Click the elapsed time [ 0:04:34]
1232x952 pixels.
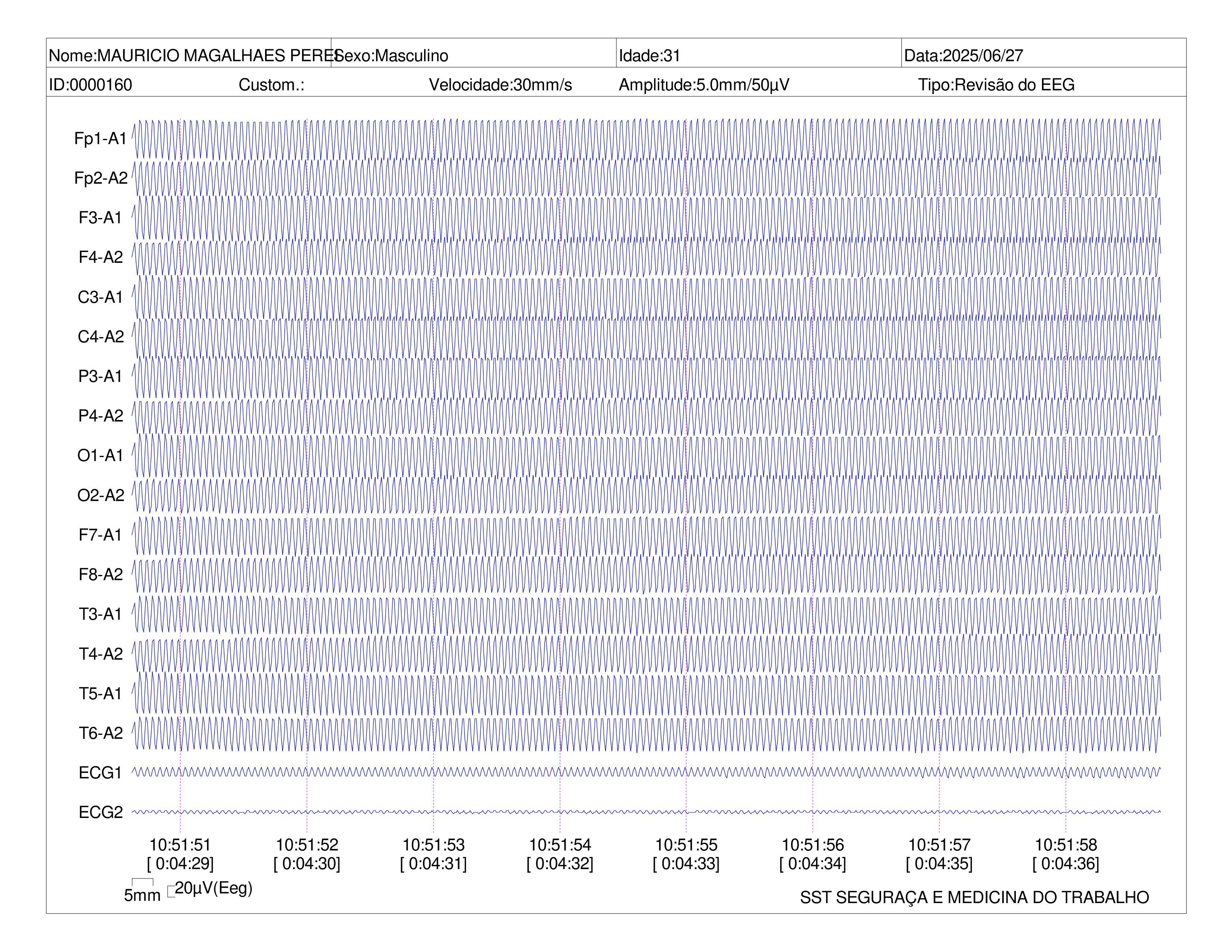(x=813, y=864)
